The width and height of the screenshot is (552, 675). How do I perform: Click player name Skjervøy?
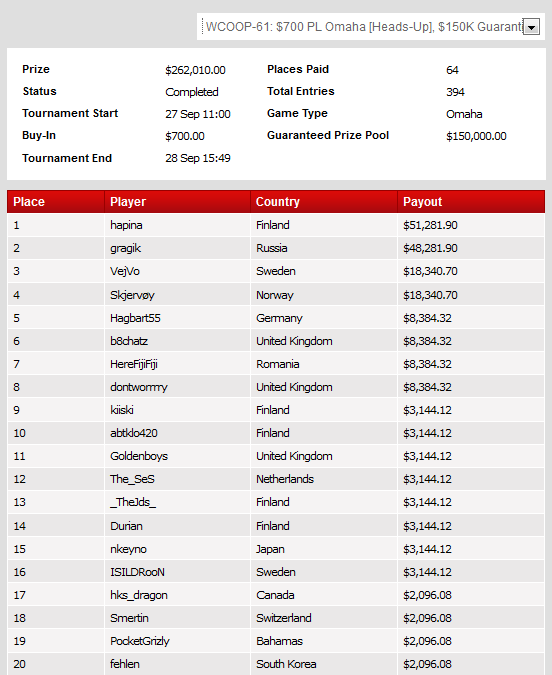[x=132, y=295]
